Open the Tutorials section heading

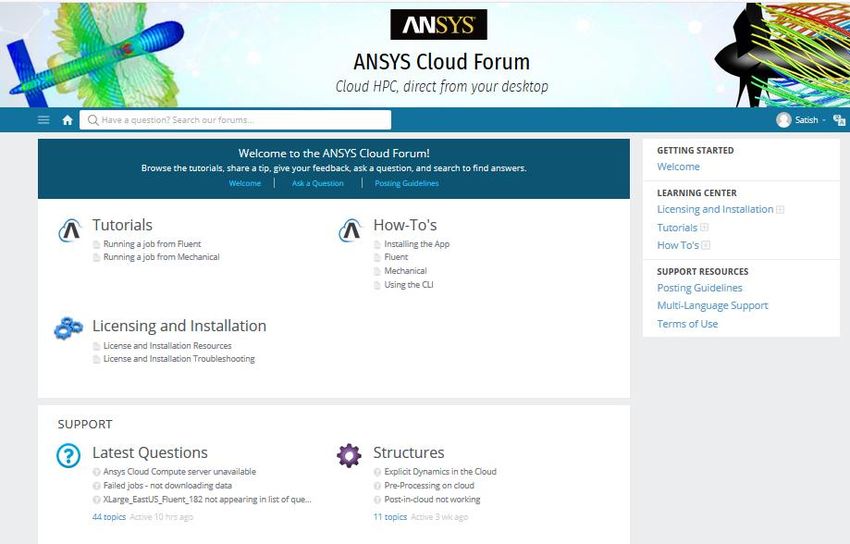point(122,225)
